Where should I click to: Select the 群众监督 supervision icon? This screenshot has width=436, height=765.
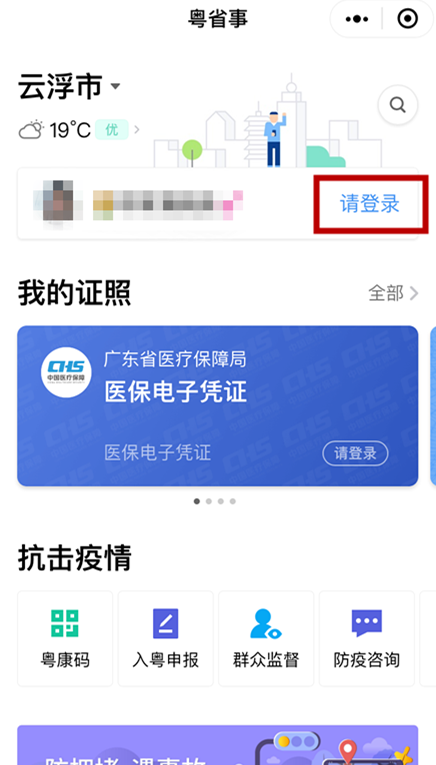point(266,623)
